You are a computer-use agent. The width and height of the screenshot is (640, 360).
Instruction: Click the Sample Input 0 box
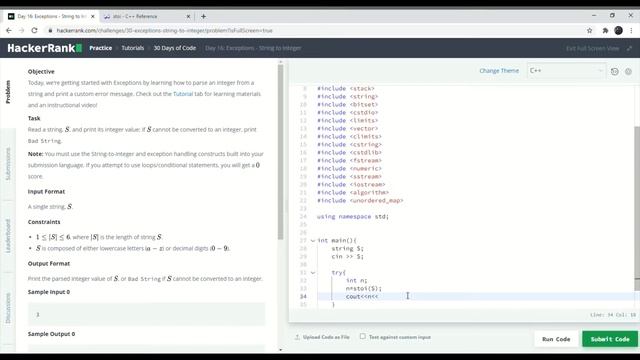[146, 314]
